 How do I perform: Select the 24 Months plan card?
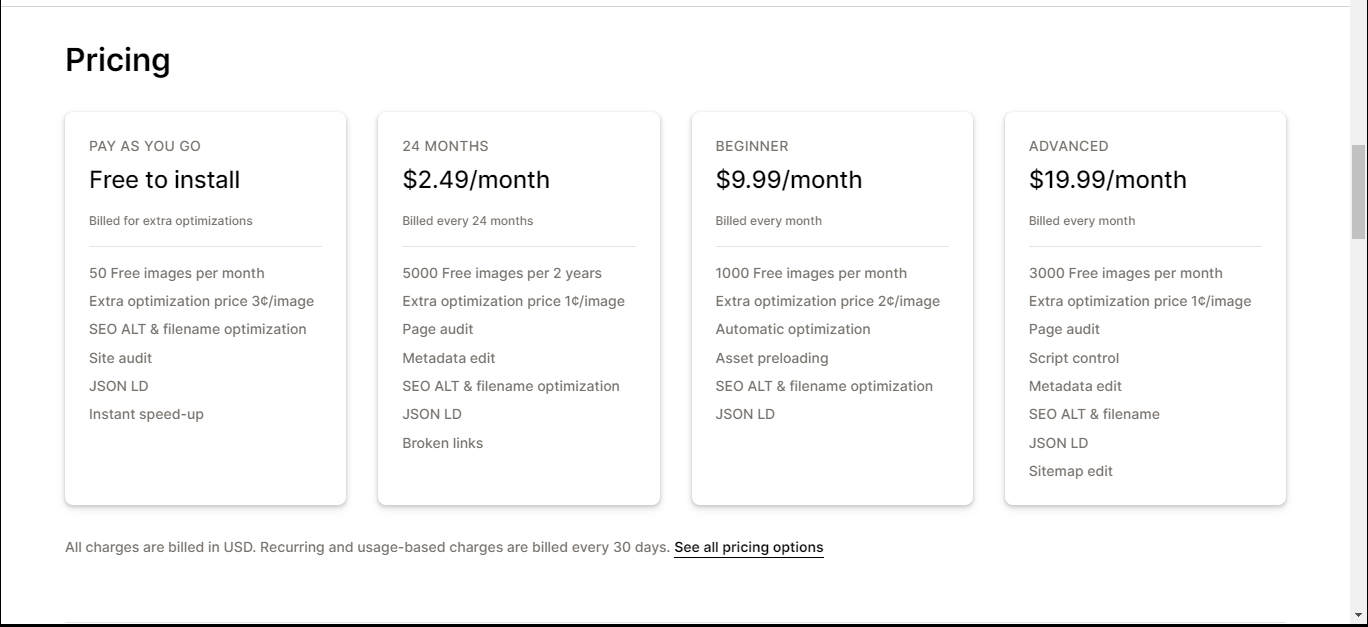click(x=519, y=308)
